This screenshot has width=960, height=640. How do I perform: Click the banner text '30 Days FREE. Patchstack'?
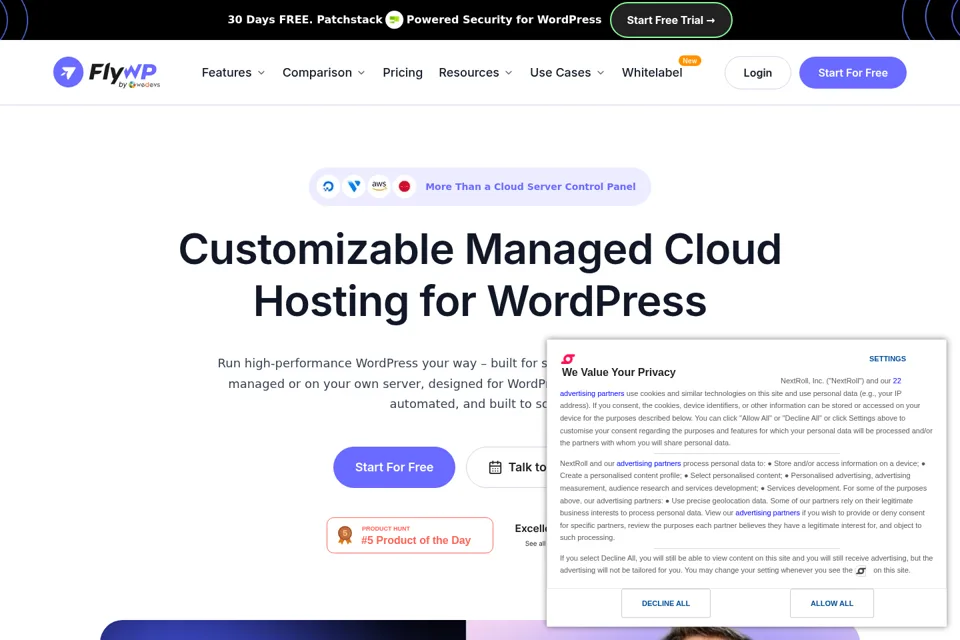[x=305, y=20]
